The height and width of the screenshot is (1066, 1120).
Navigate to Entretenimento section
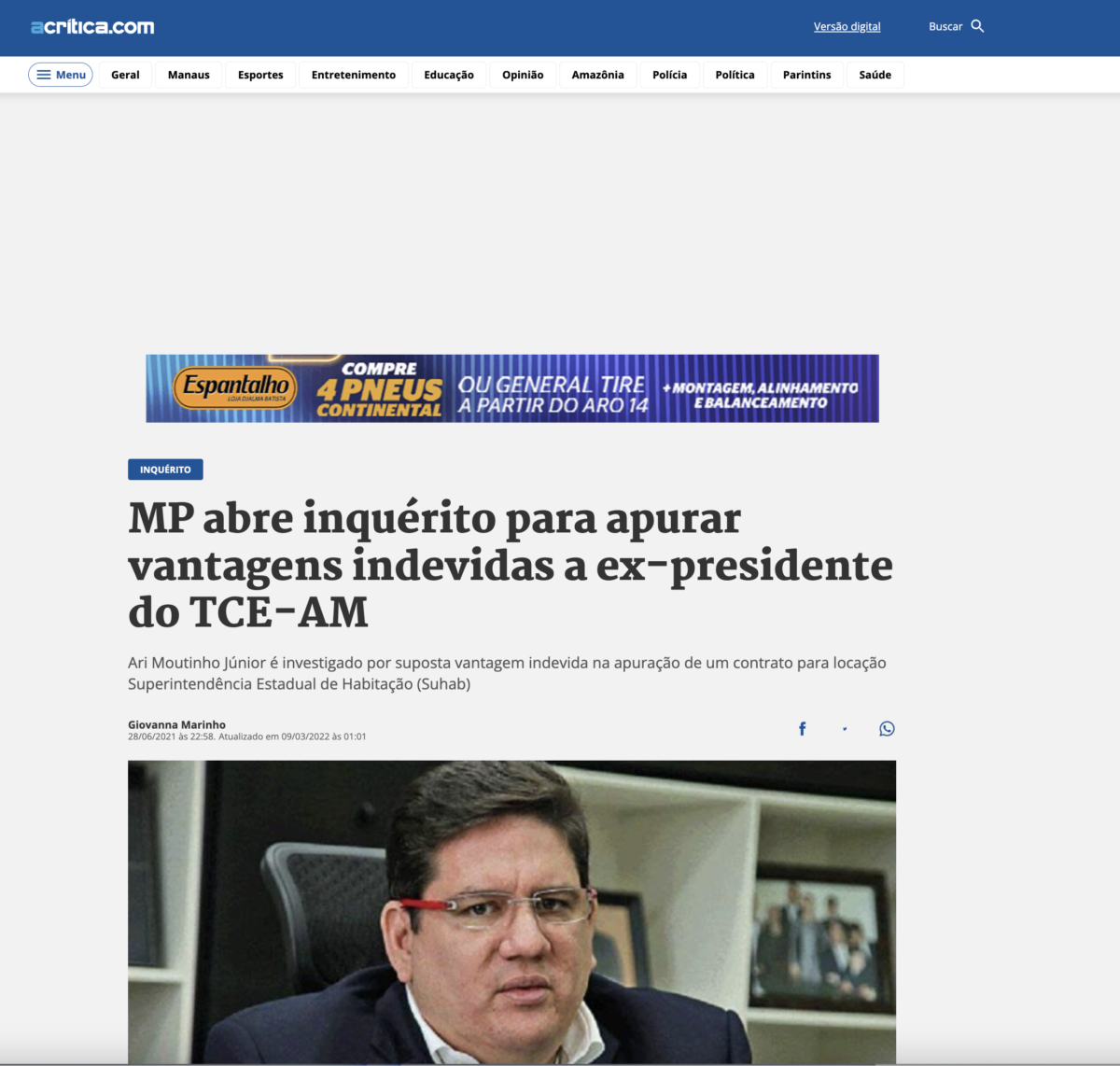pos(354,75)
